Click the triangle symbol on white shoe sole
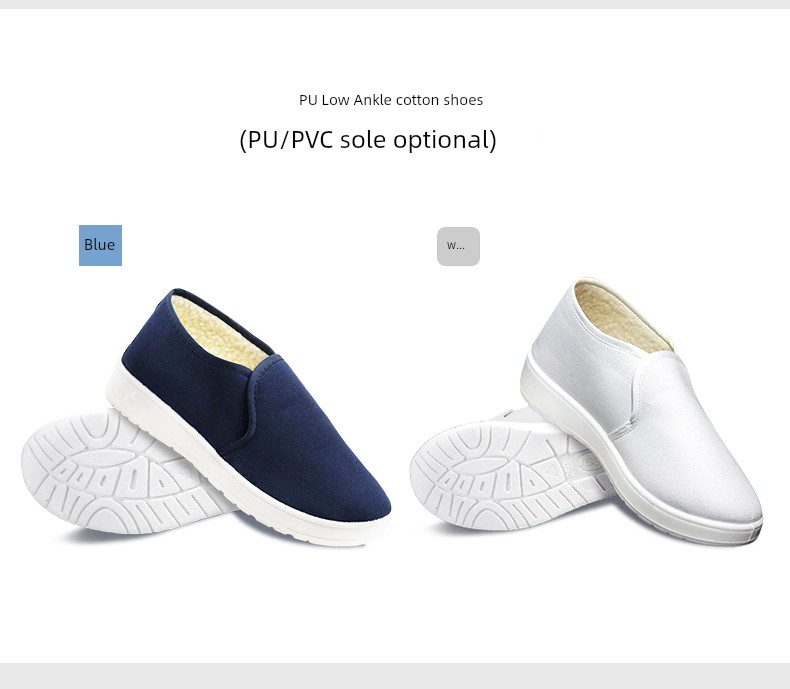The width and height of the screenshot is (790, 689). click(551, 472)
